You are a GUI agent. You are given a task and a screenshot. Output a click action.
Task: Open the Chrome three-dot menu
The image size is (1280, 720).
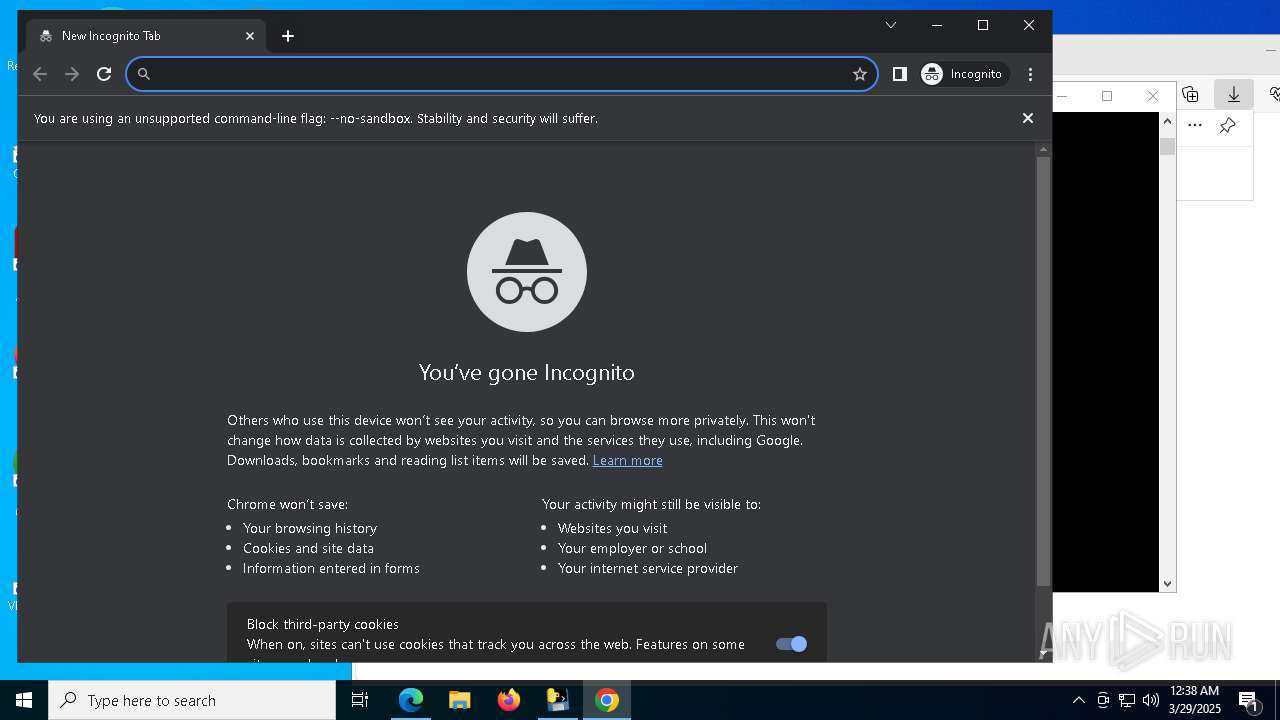pos(1030,74)
